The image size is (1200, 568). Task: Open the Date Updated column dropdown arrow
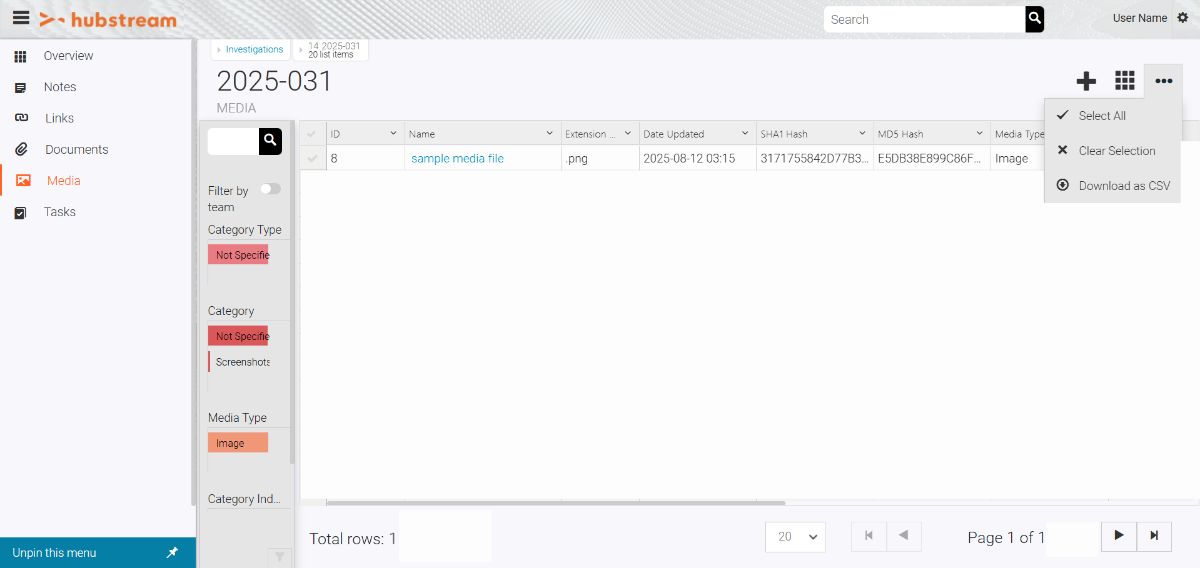point(745,134)
